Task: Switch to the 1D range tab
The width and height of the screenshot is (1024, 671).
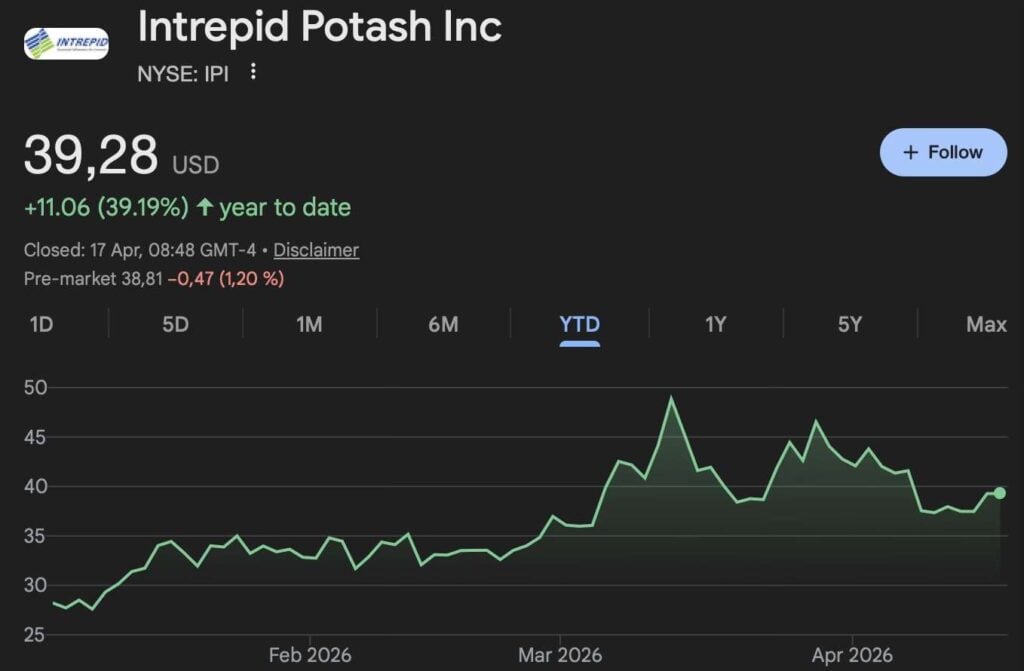Action: pos(41,324)
